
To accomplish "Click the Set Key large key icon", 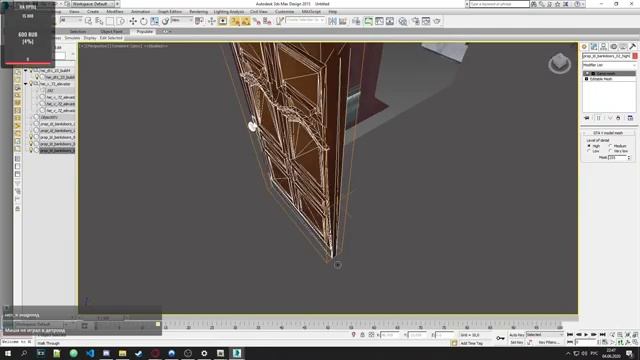I will (500, 338).
